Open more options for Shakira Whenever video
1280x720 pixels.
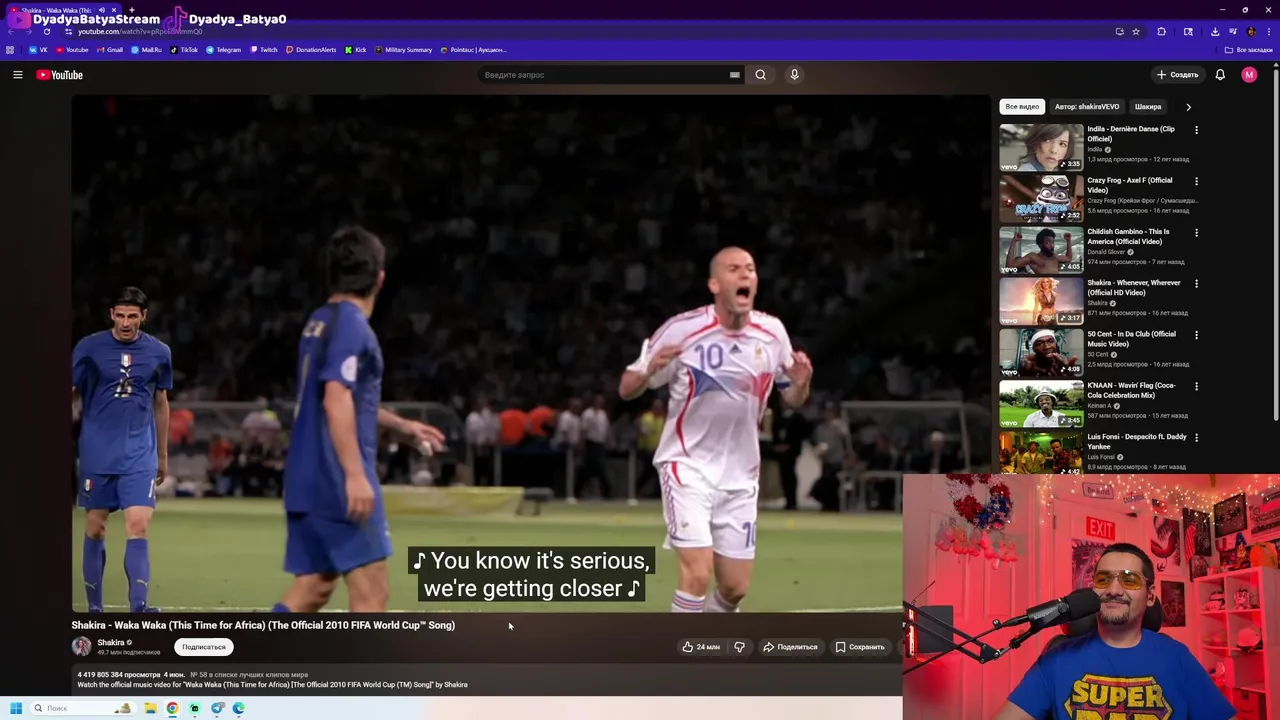click(1196, 283)
